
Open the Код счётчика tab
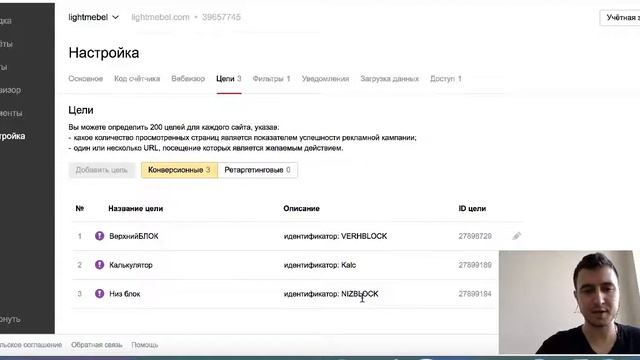point(137,78)
